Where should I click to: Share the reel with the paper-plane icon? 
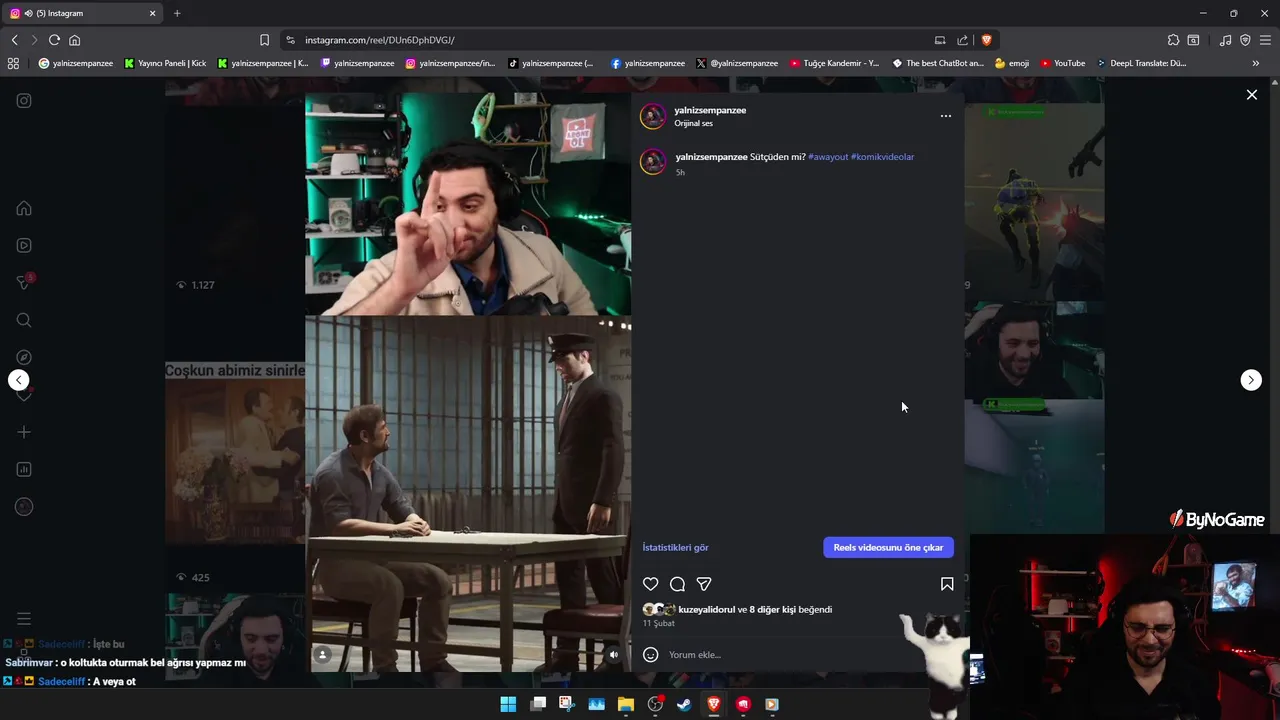tap(704, 584)
